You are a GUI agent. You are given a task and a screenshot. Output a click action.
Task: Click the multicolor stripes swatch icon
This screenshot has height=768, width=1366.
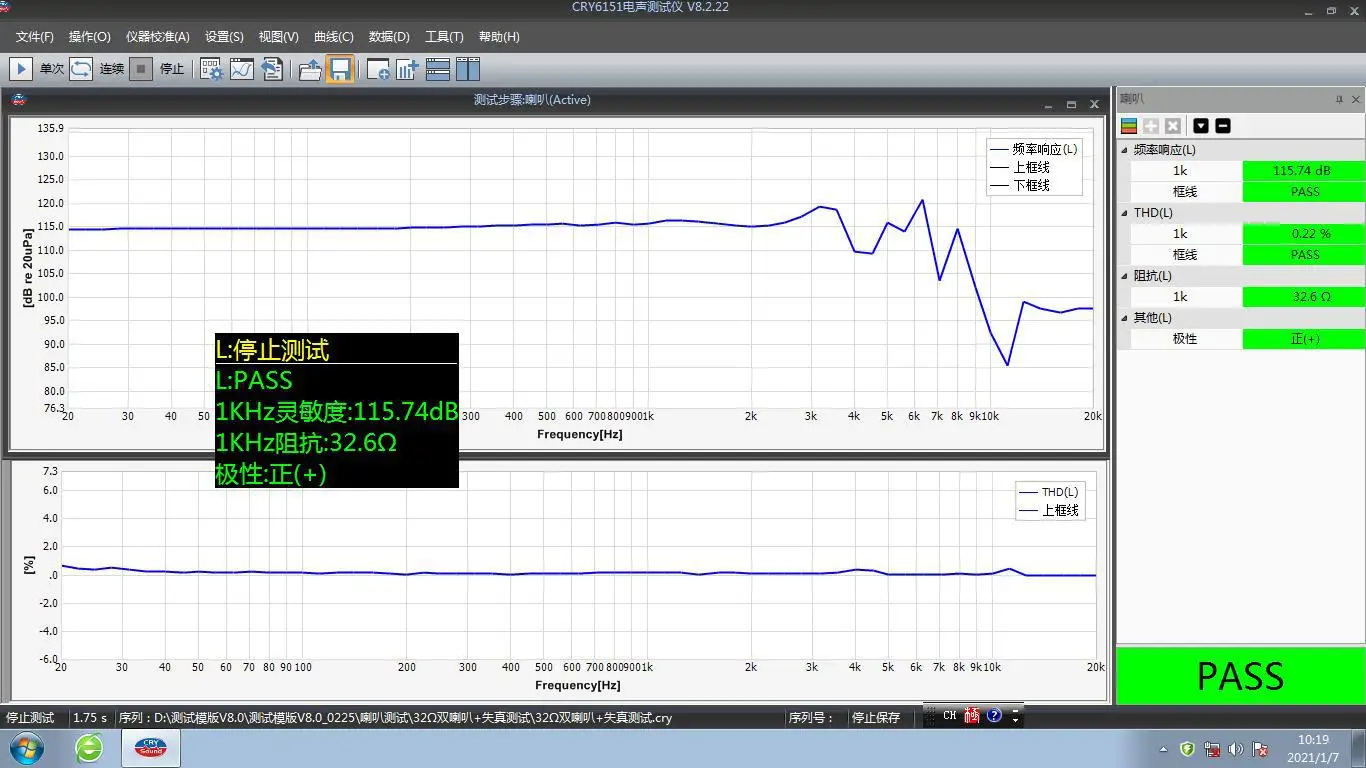click(x=1129, y=126)
